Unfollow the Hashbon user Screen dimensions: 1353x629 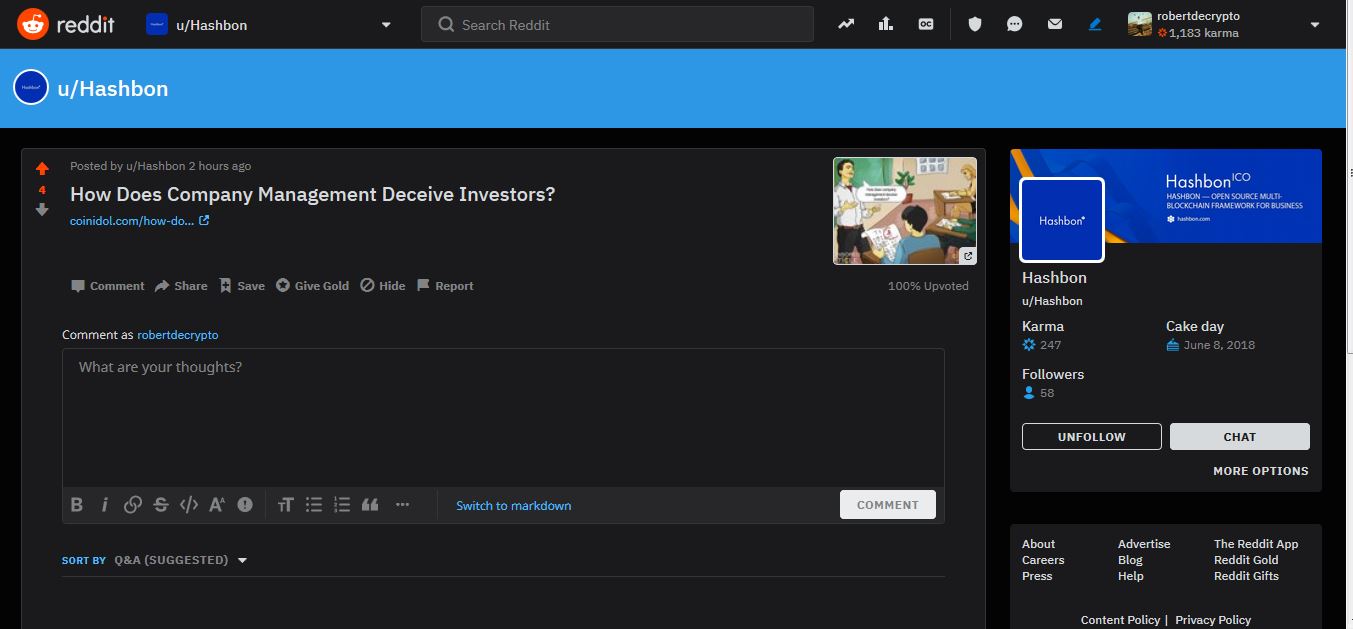[x=1091, y=437]
